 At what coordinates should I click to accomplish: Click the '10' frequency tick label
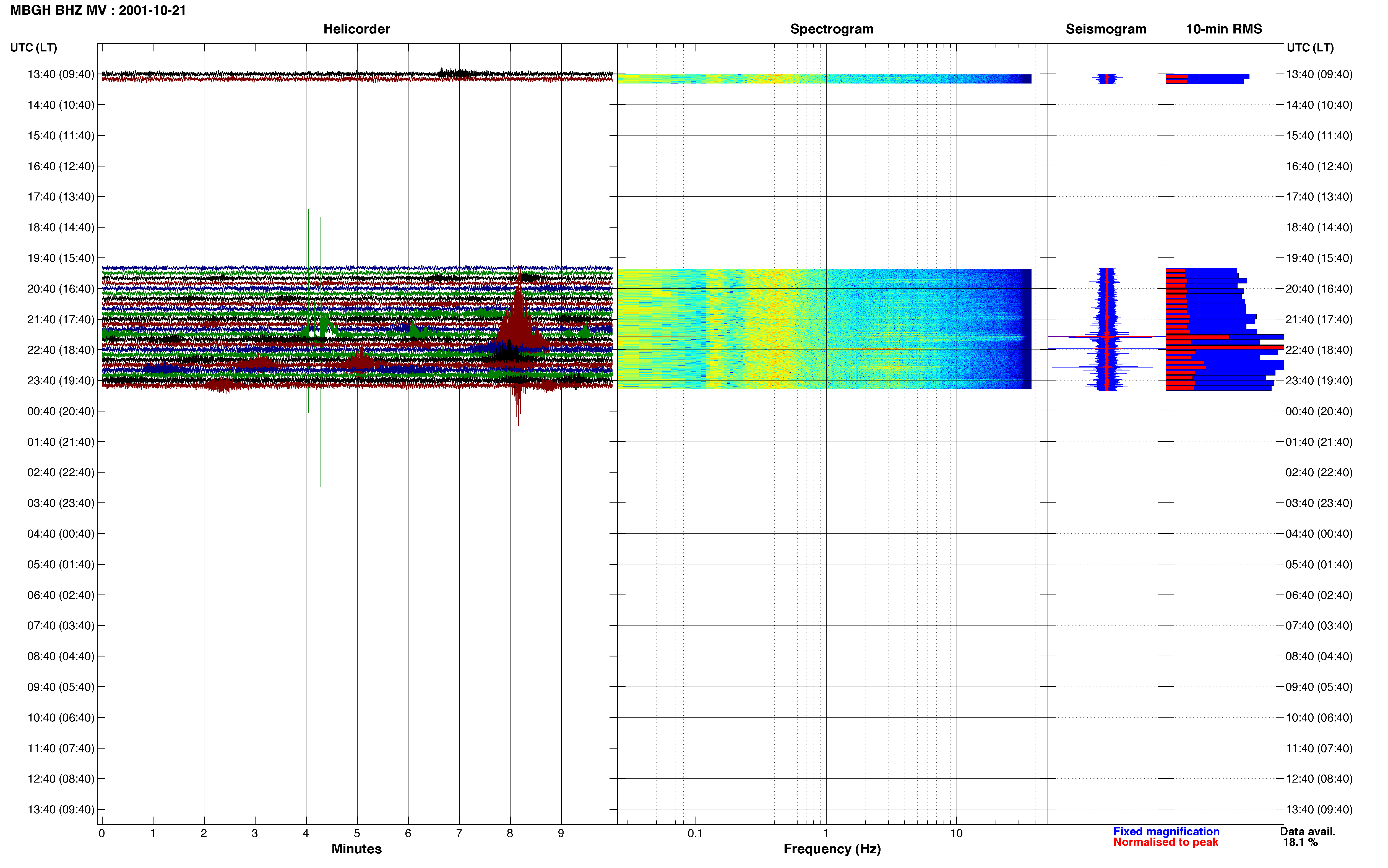tap(956, 833)
